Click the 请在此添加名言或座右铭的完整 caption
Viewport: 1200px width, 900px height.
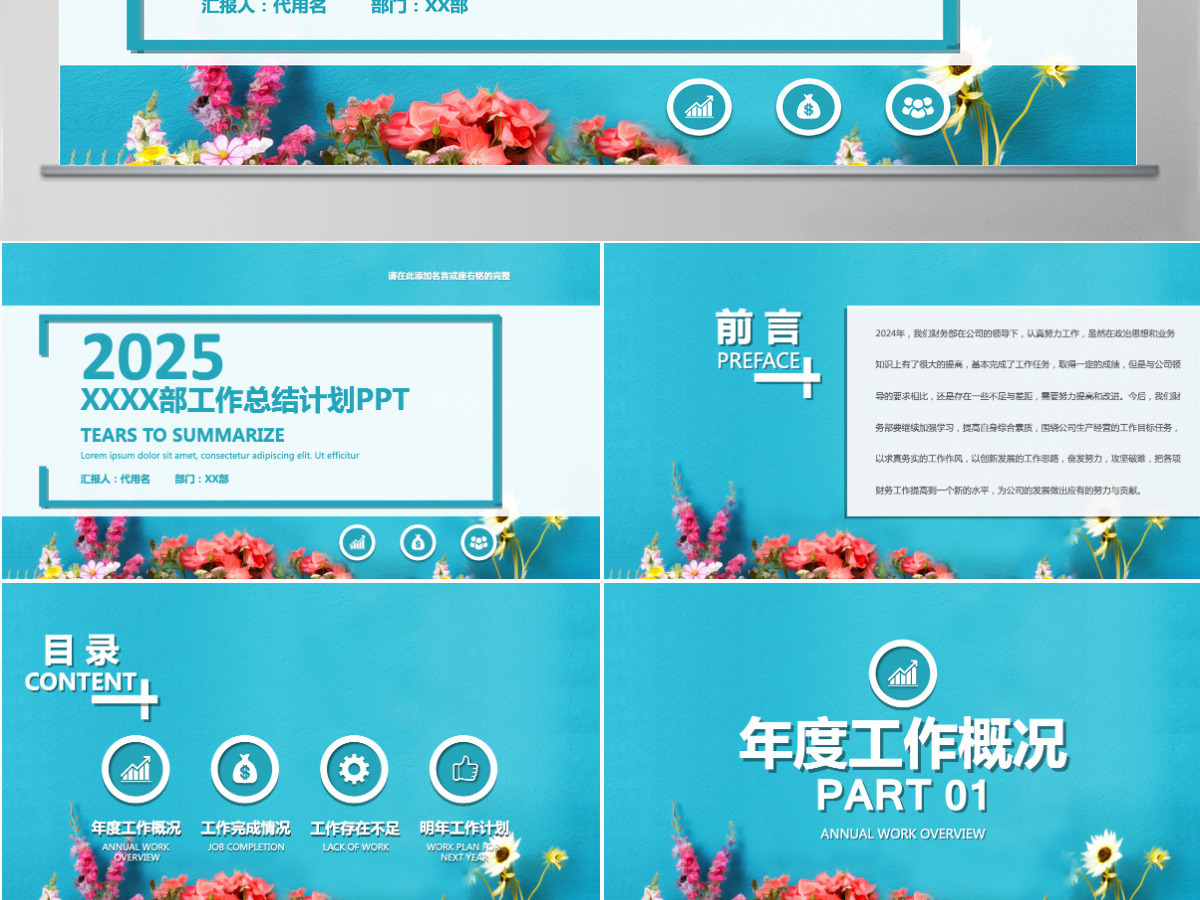click(x=449, y=276)
